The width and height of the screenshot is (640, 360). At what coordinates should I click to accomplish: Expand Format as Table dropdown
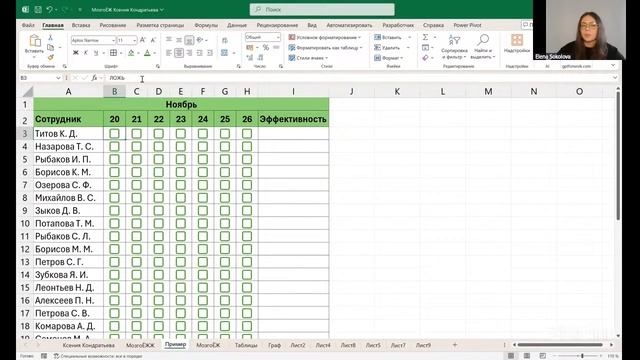tap(361, 48)
